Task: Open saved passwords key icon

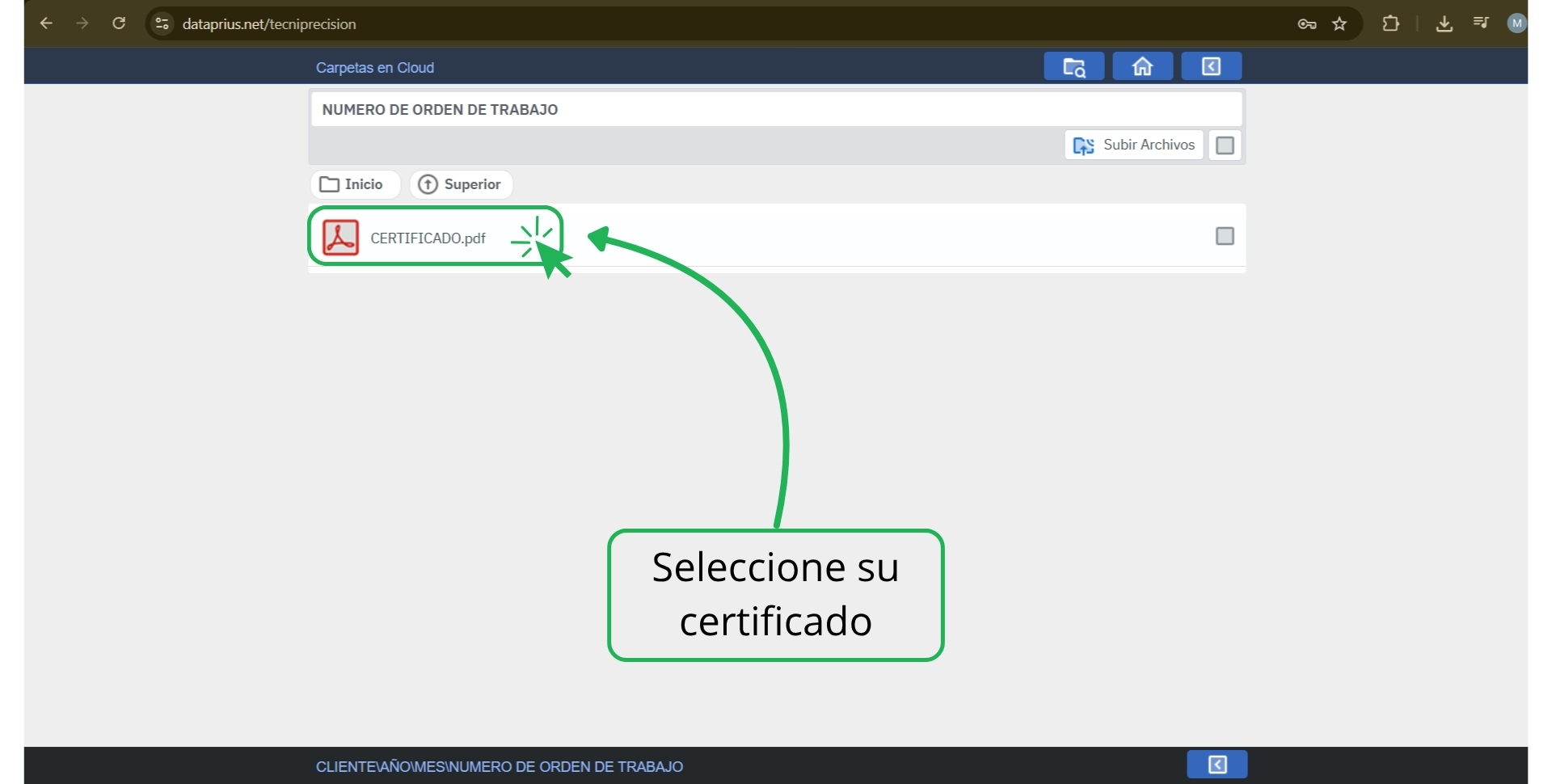Action: (1306, 23)
